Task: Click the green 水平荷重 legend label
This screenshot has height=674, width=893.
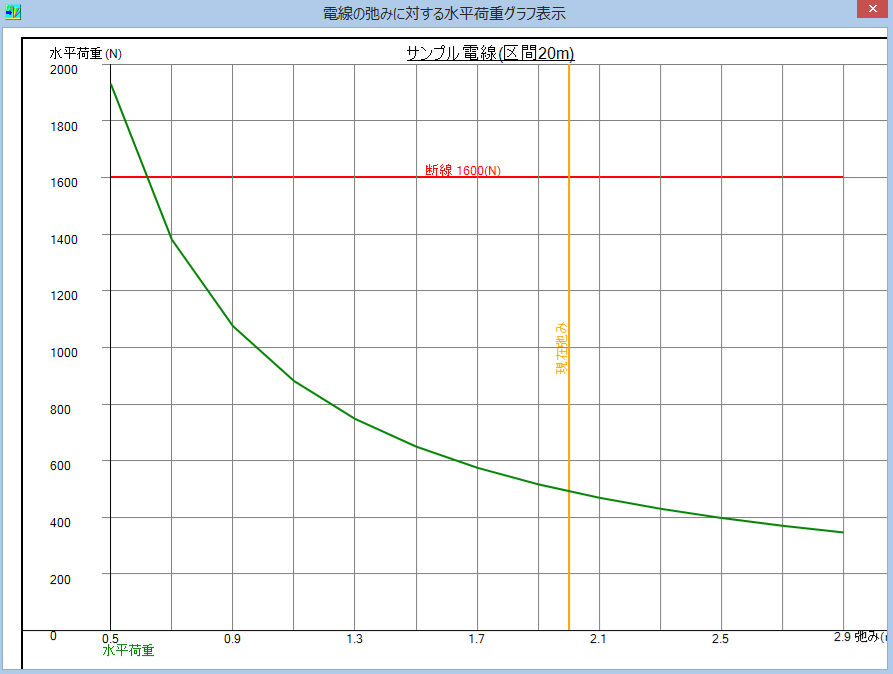Action: point(128,650)
